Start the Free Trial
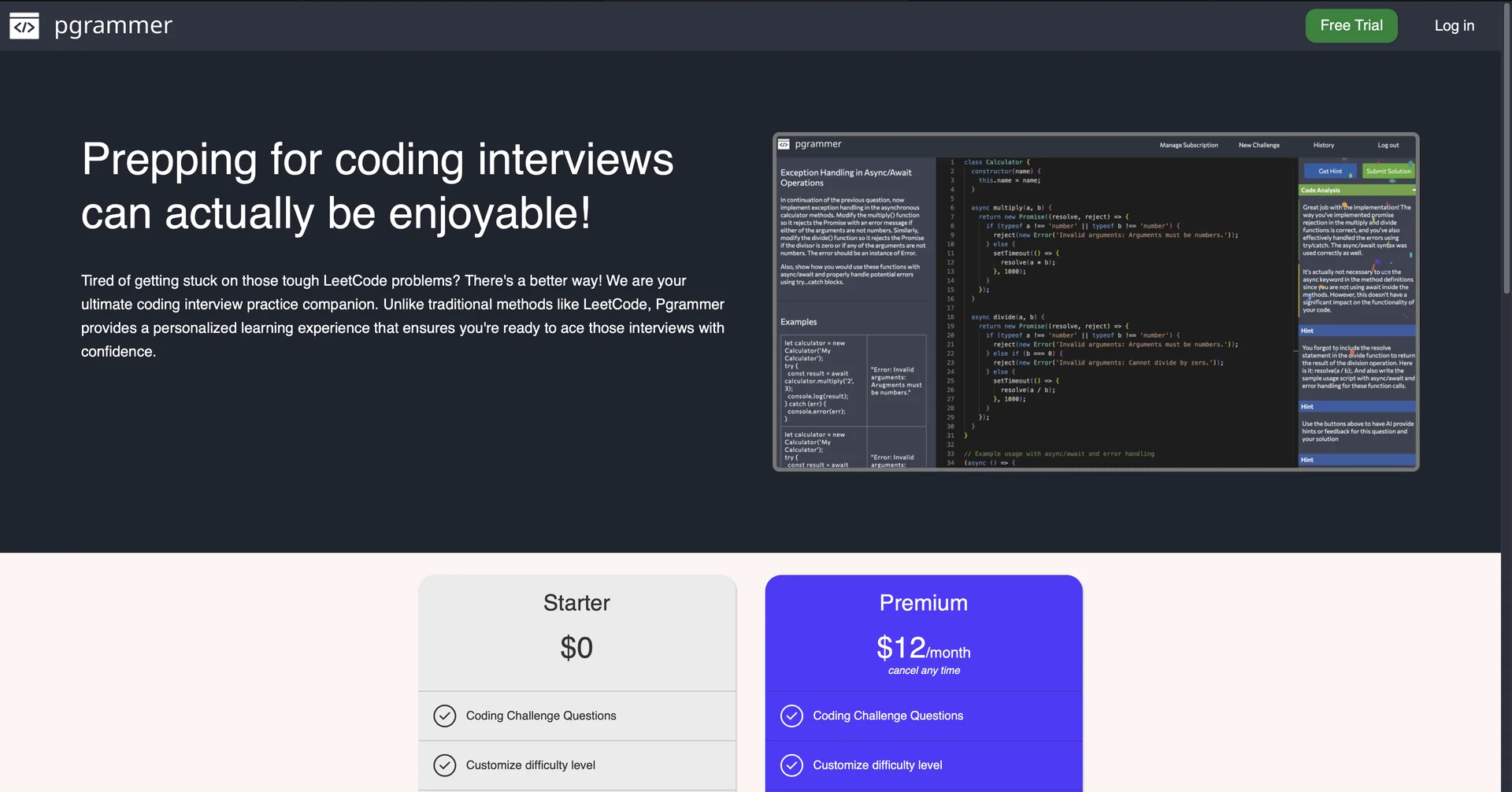The width and height of the screenshot is (1512, 792). click(x=1351, y=26)
